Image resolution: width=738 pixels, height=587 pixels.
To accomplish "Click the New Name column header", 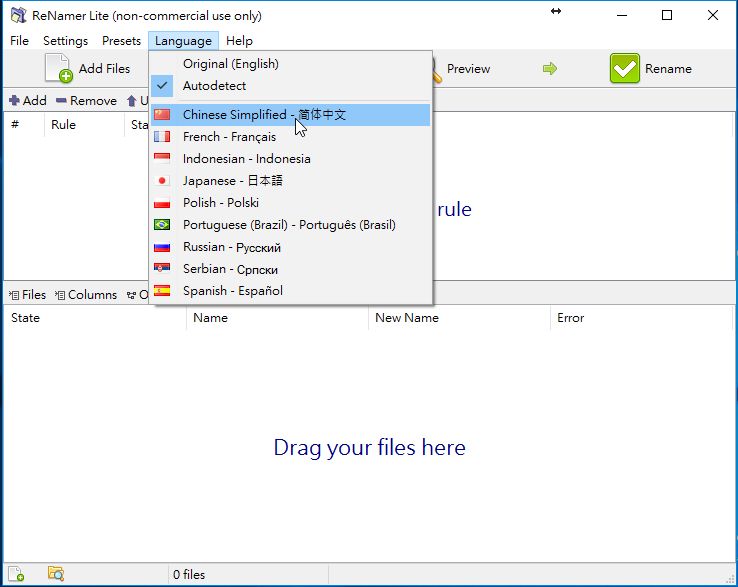I will (x=459, y=318).
